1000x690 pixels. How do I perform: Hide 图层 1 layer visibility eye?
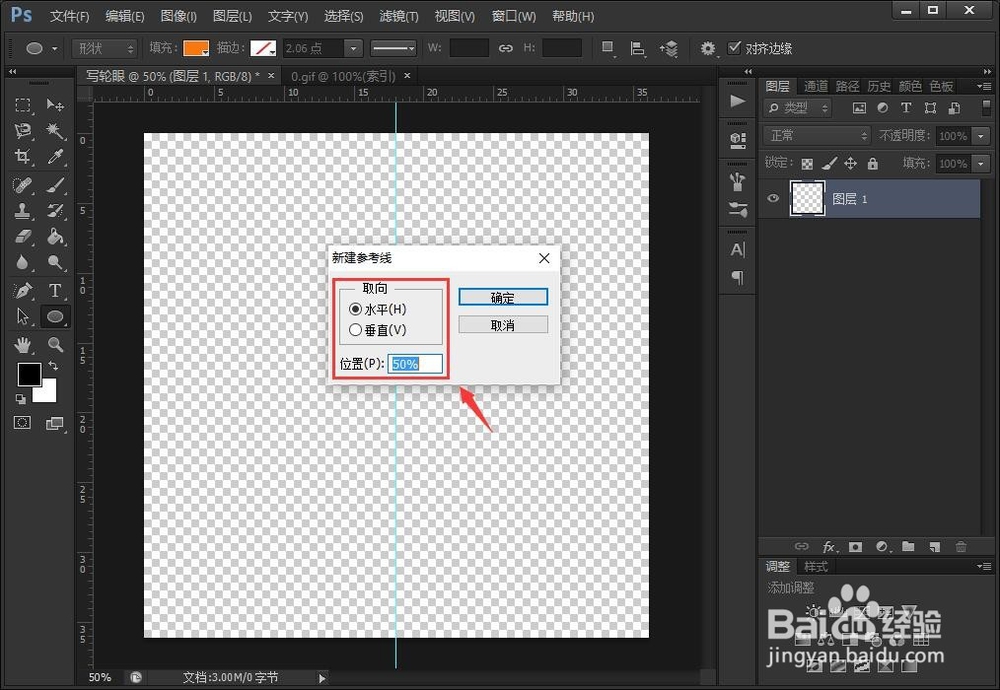[773, 198]
